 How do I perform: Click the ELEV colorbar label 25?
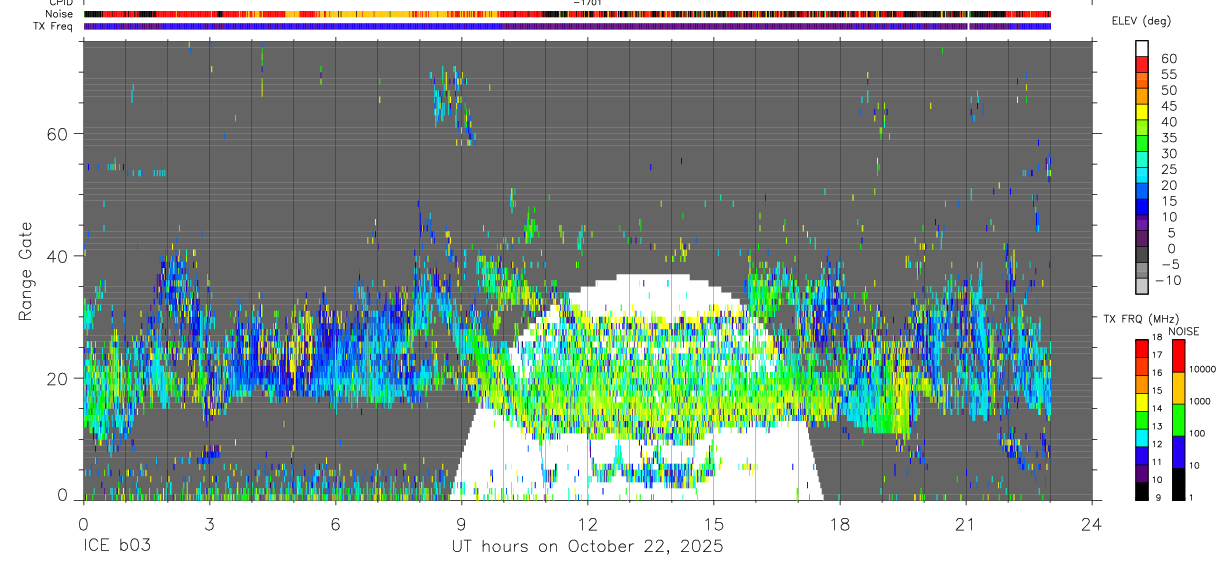point(1169,169)
